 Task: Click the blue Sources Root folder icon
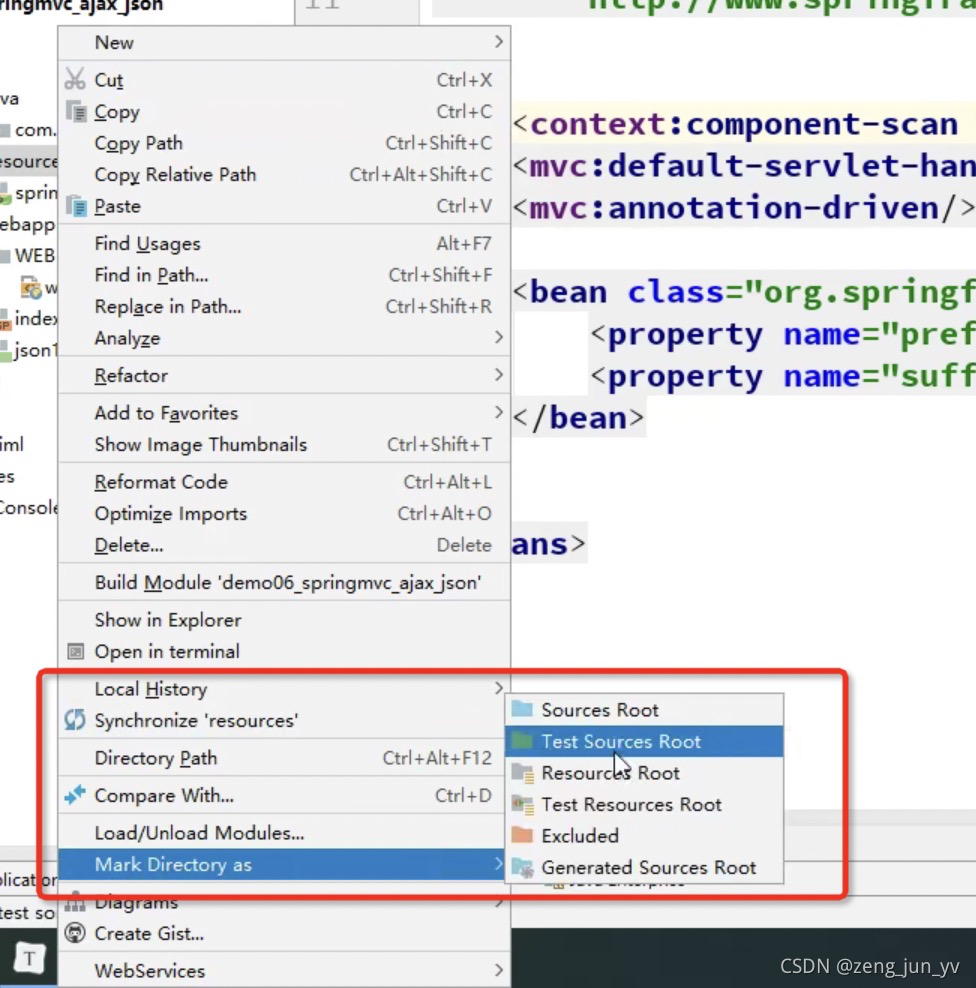pos(522,709)
